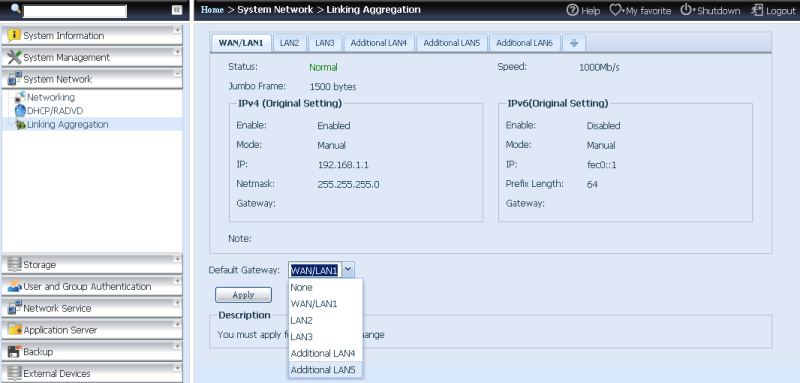Click the Network Service icon
The image size is (800, 383).
click(x=14, y=308)
